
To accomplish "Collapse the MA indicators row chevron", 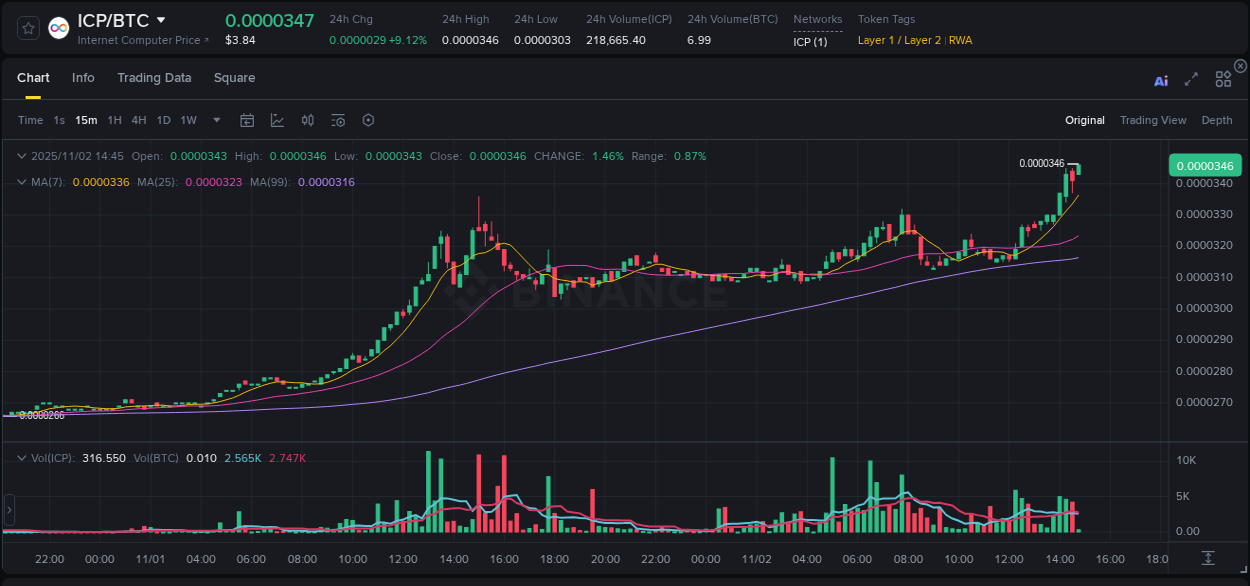I will 22,182.
